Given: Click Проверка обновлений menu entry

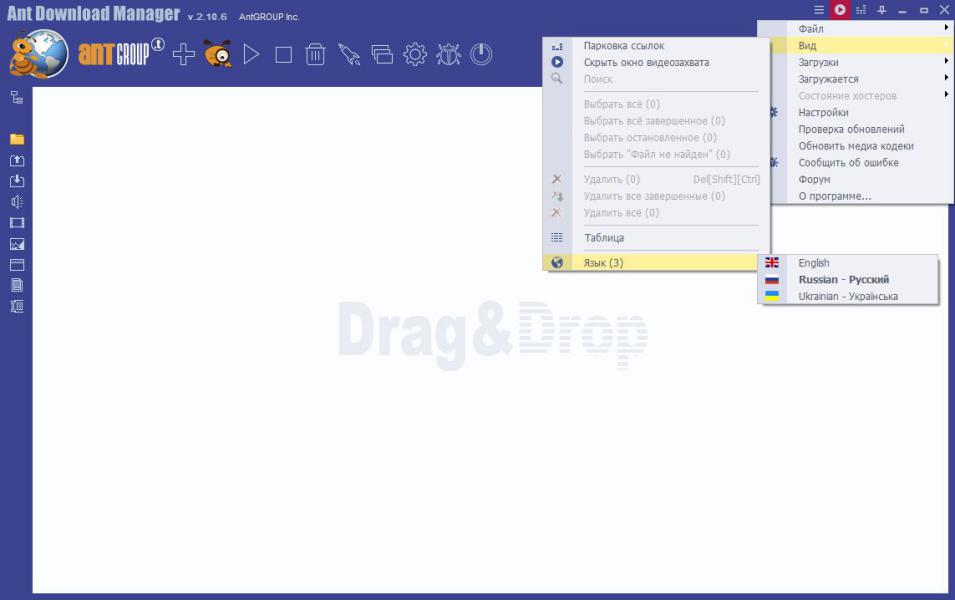Looking at the screenshot, I should 856,129.
